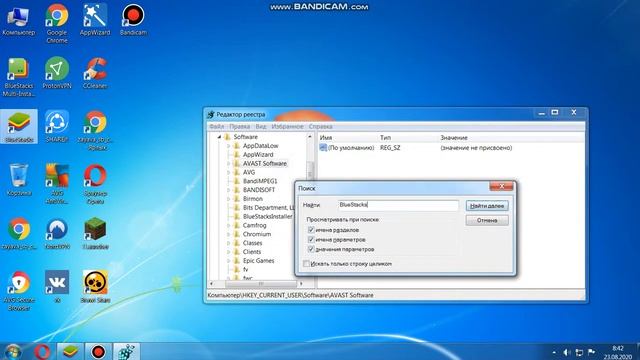Image resolution: width=640 pixels, height=360 pixels.
Task: Switch to Bandicam recorder on taskbar
Action: [98, 351]
